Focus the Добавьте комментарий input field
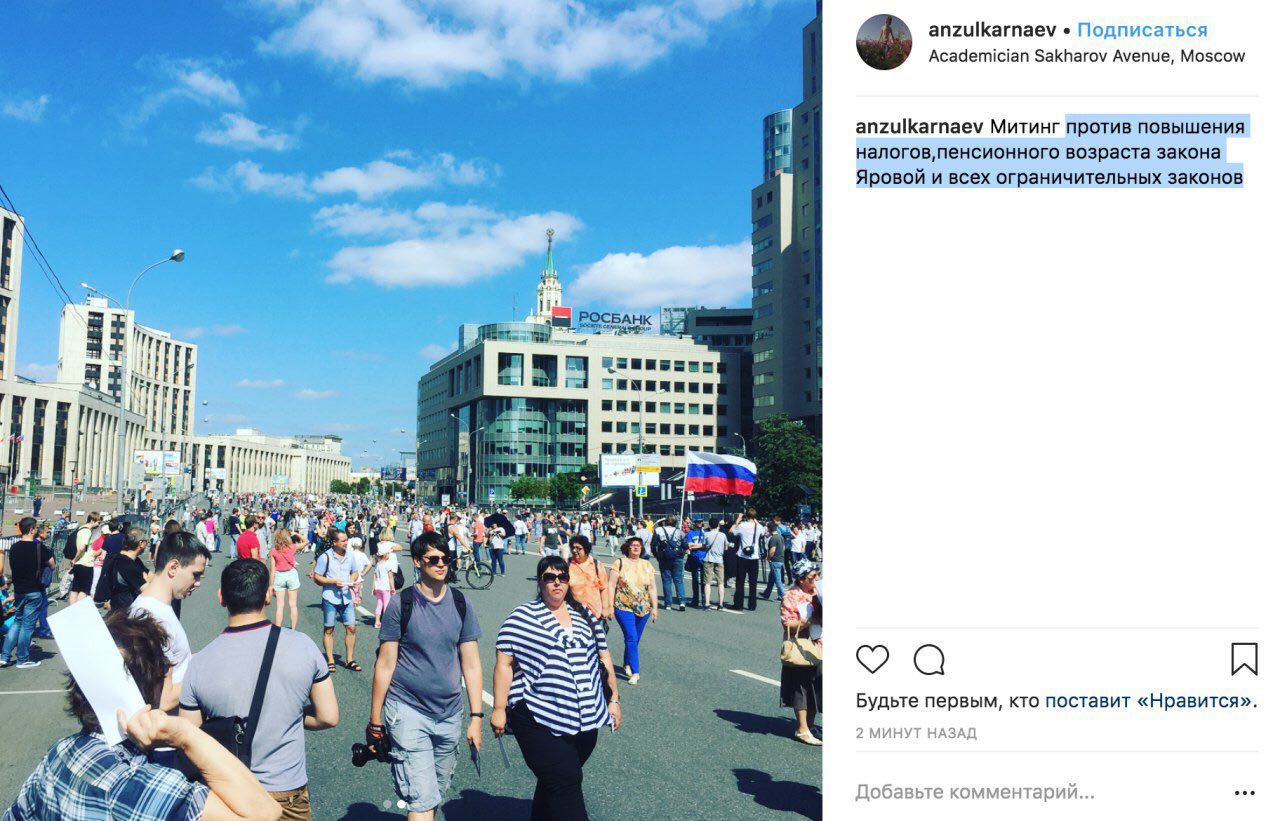Viewport: 1280px width, 821px height. [1040, 793]
